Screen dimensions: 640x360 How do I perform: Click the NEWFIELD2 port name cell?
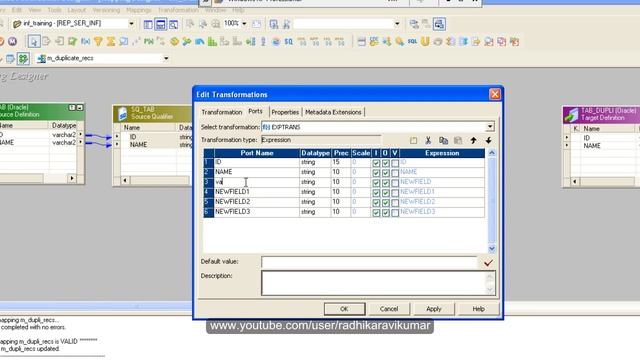click(x=257, y=202)
